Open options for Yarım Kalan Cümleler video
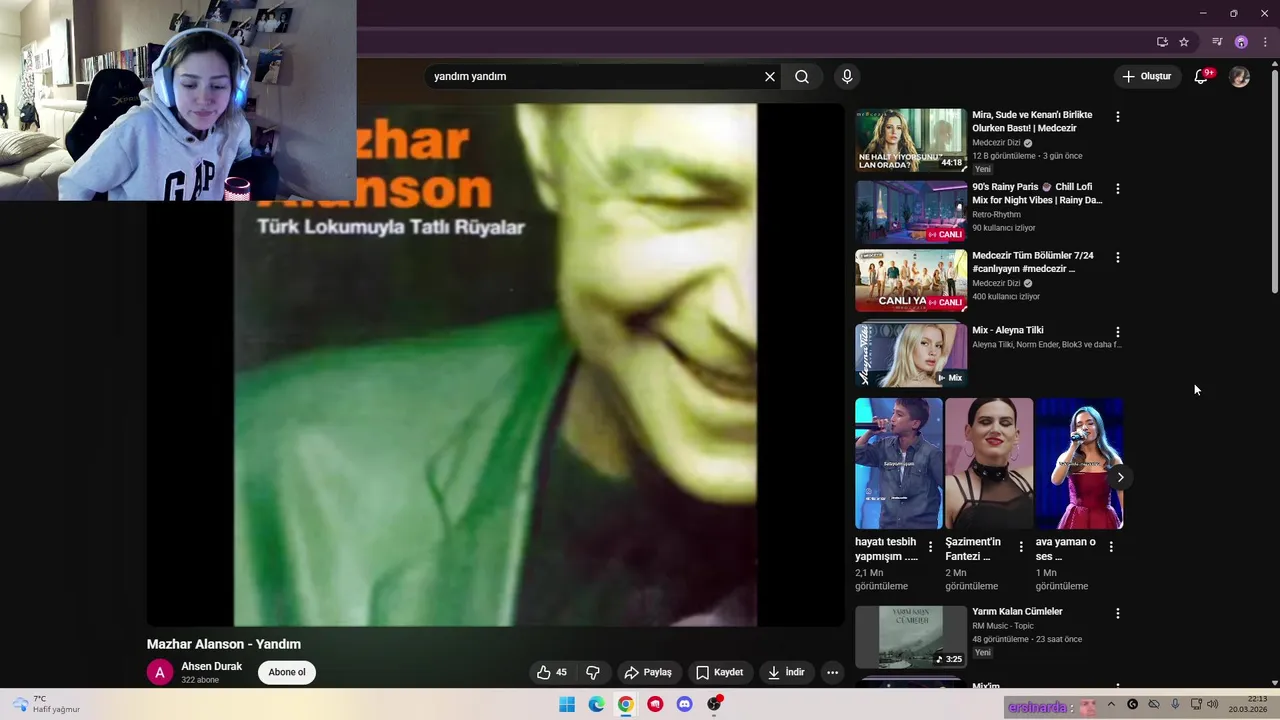 (x=1118, y=613)
